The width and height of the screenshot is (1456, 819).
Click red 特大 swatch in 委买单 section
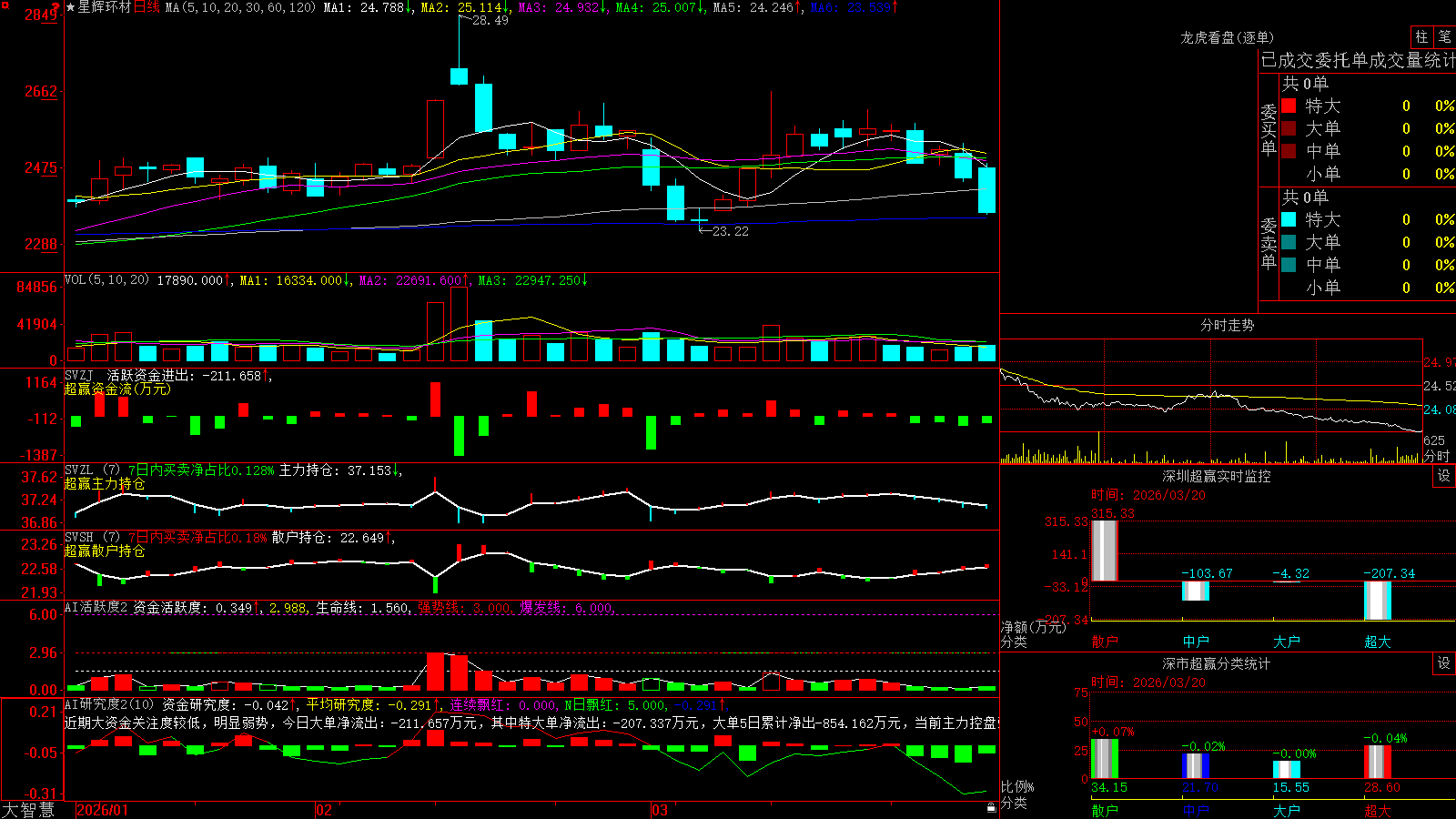(1289, 106)
